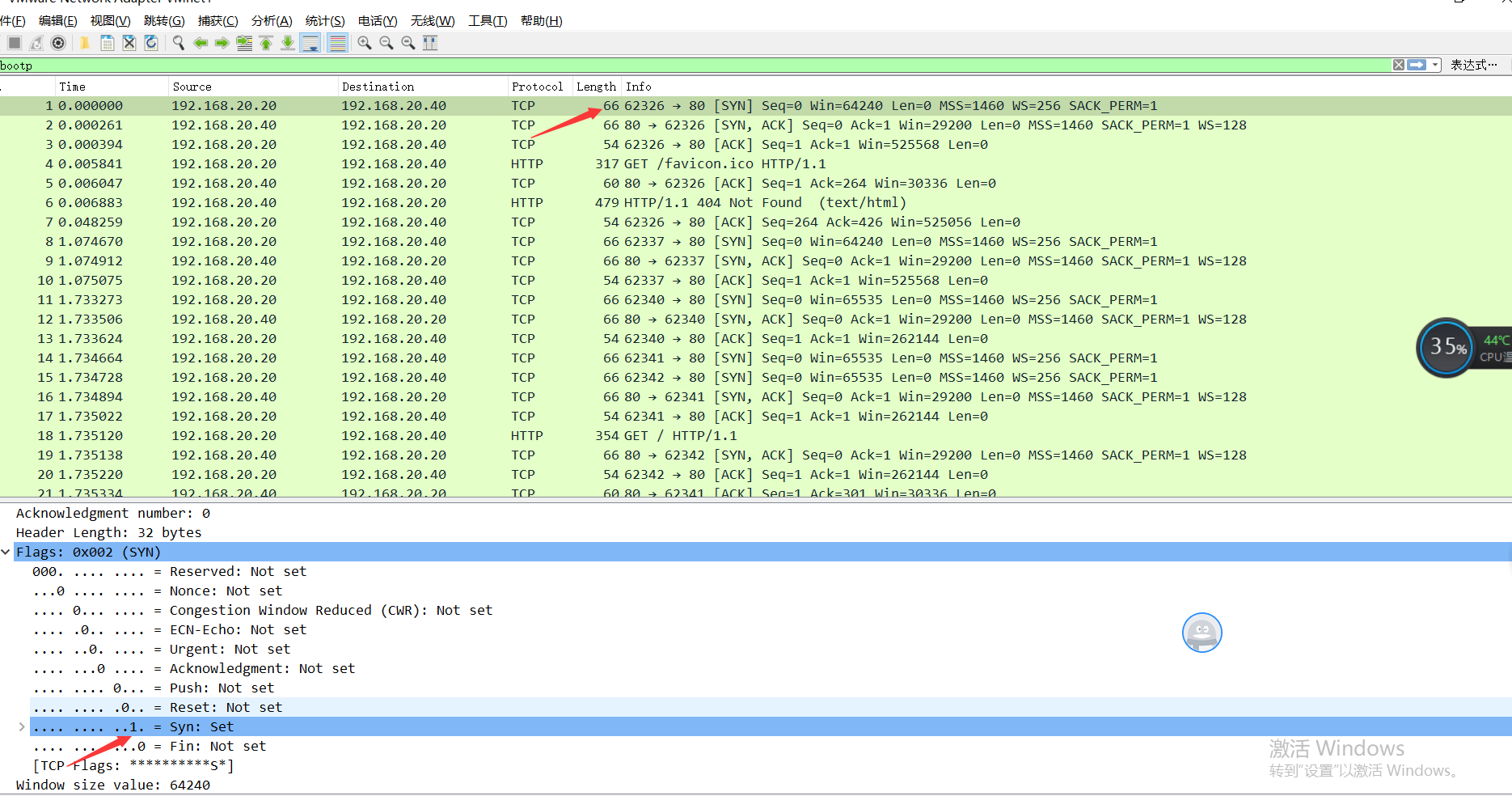Open the display filter history dropdown

coord(1435,65)
